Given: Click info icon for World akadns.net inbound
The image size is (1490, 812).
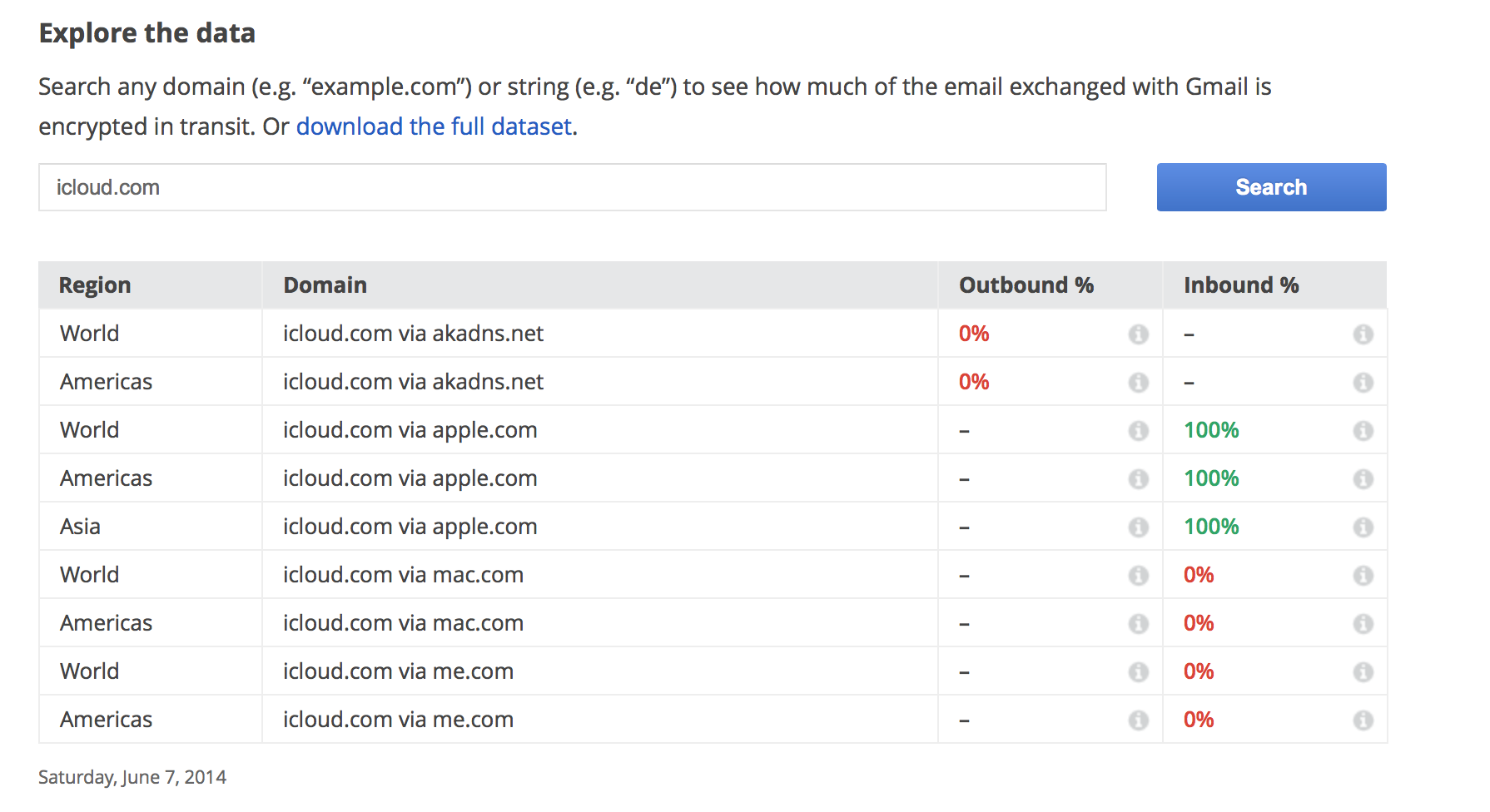Looking at the screenshot, I should pos(1363,334).
